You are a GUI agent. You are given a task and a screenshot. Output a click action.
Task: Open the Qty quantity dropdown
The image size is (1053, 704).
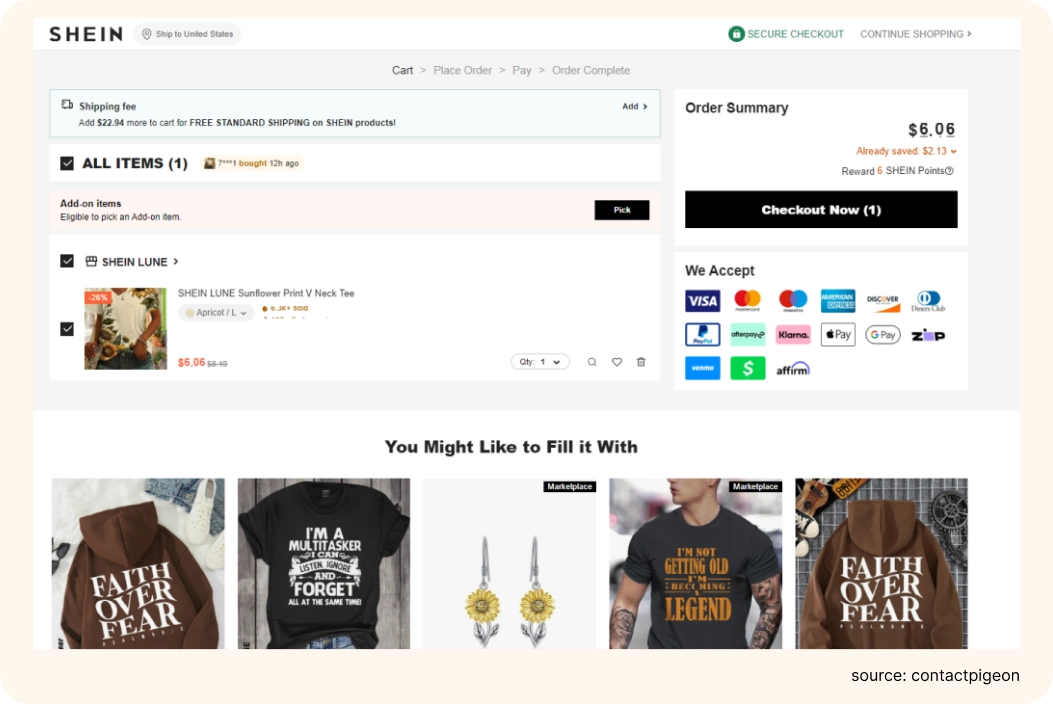point(540,362)
